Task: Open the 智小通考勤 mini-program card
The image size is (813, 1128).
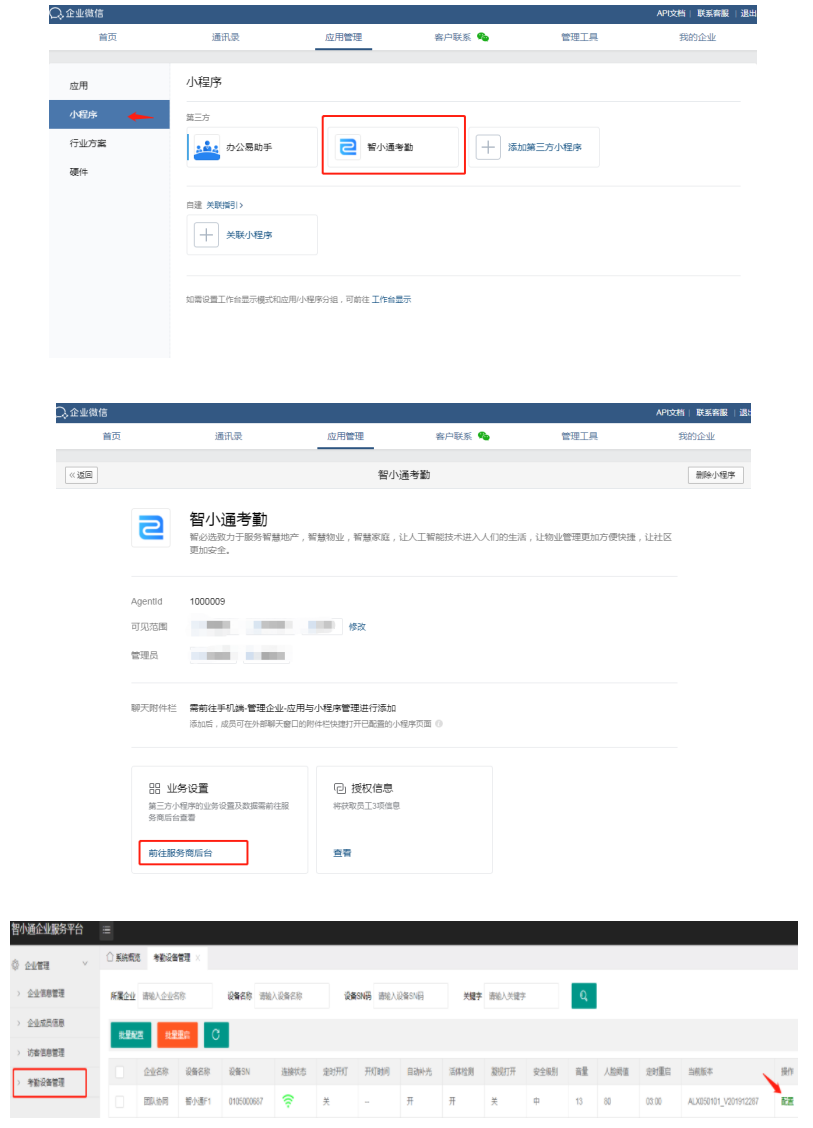Action: click(x=394, y=147)
